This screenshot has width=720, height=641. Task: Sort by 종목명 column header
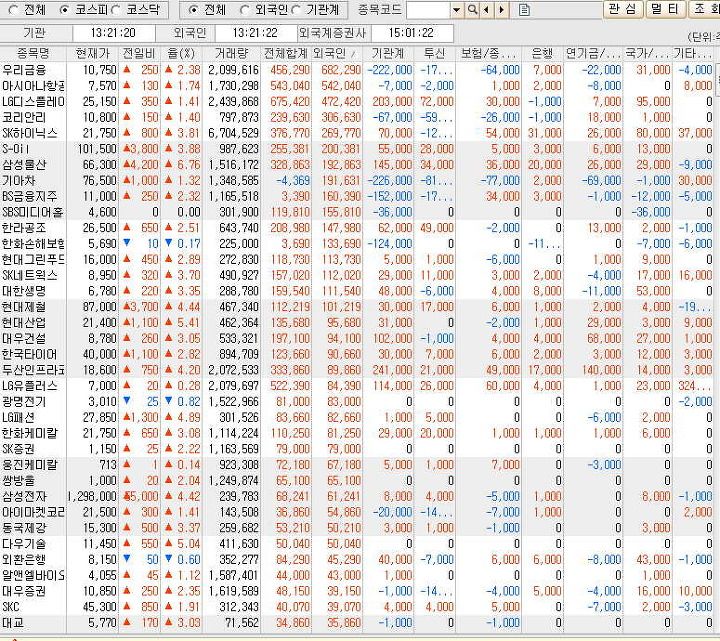[33, 53]
